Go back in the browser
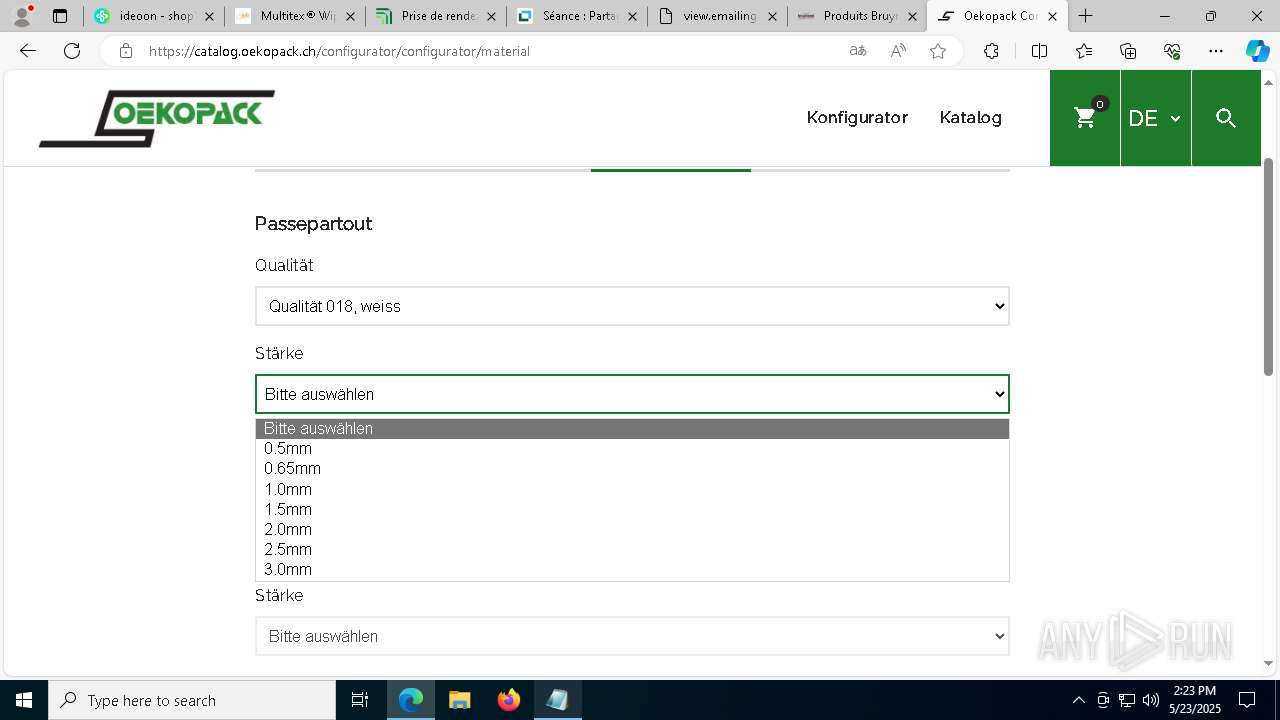The image size is (1280, 720). 28,51
